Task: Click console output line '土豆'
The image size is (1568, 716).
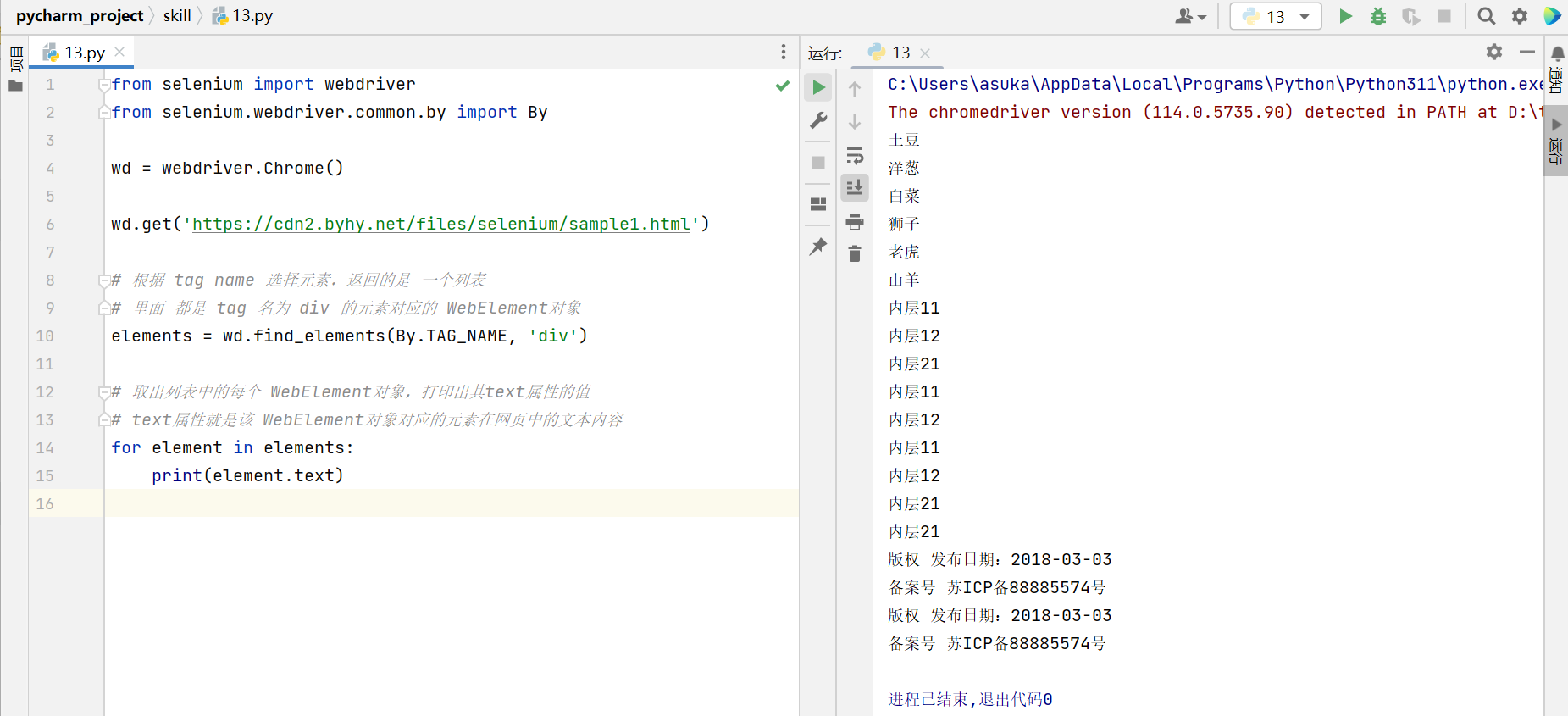Action: [904, 140]
